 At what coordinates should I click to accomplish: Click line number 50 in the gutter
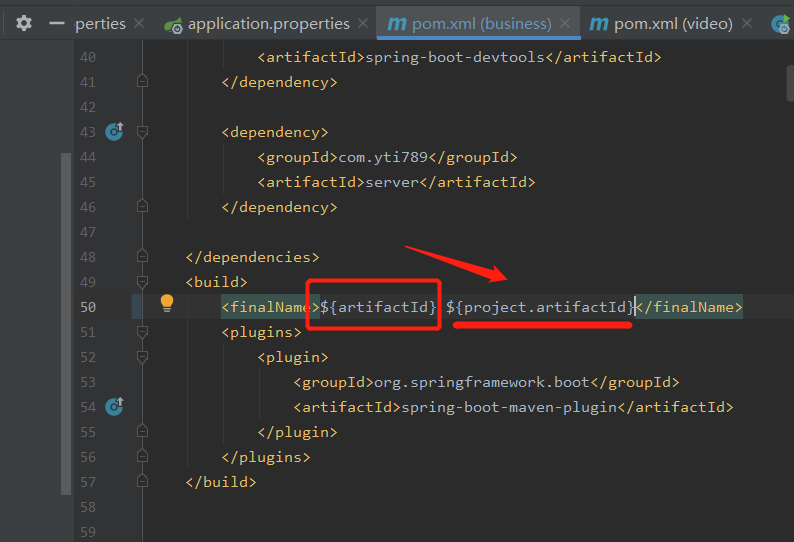[x=88, y=307]
